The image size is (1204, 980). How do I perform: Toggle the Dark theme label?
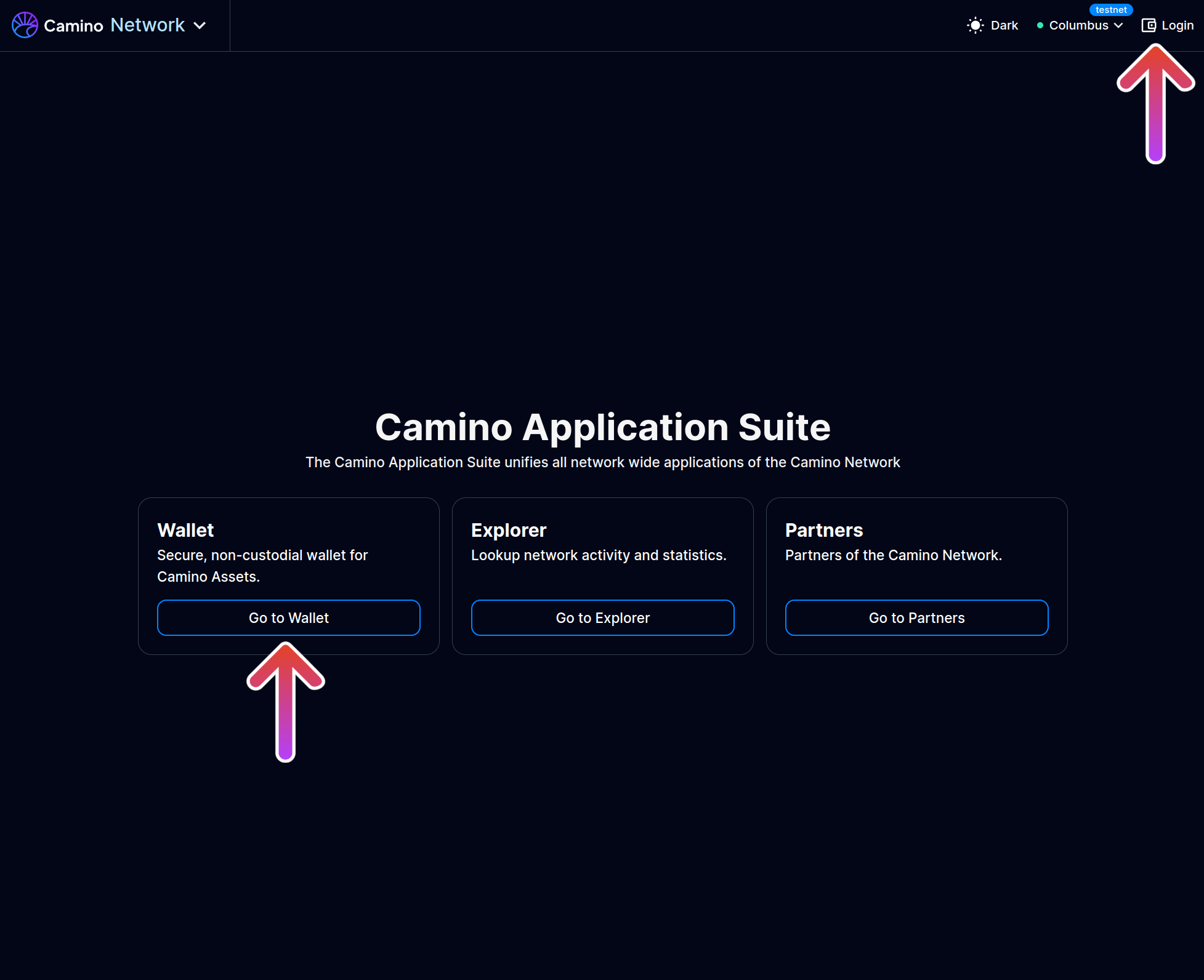(1004, 25)
